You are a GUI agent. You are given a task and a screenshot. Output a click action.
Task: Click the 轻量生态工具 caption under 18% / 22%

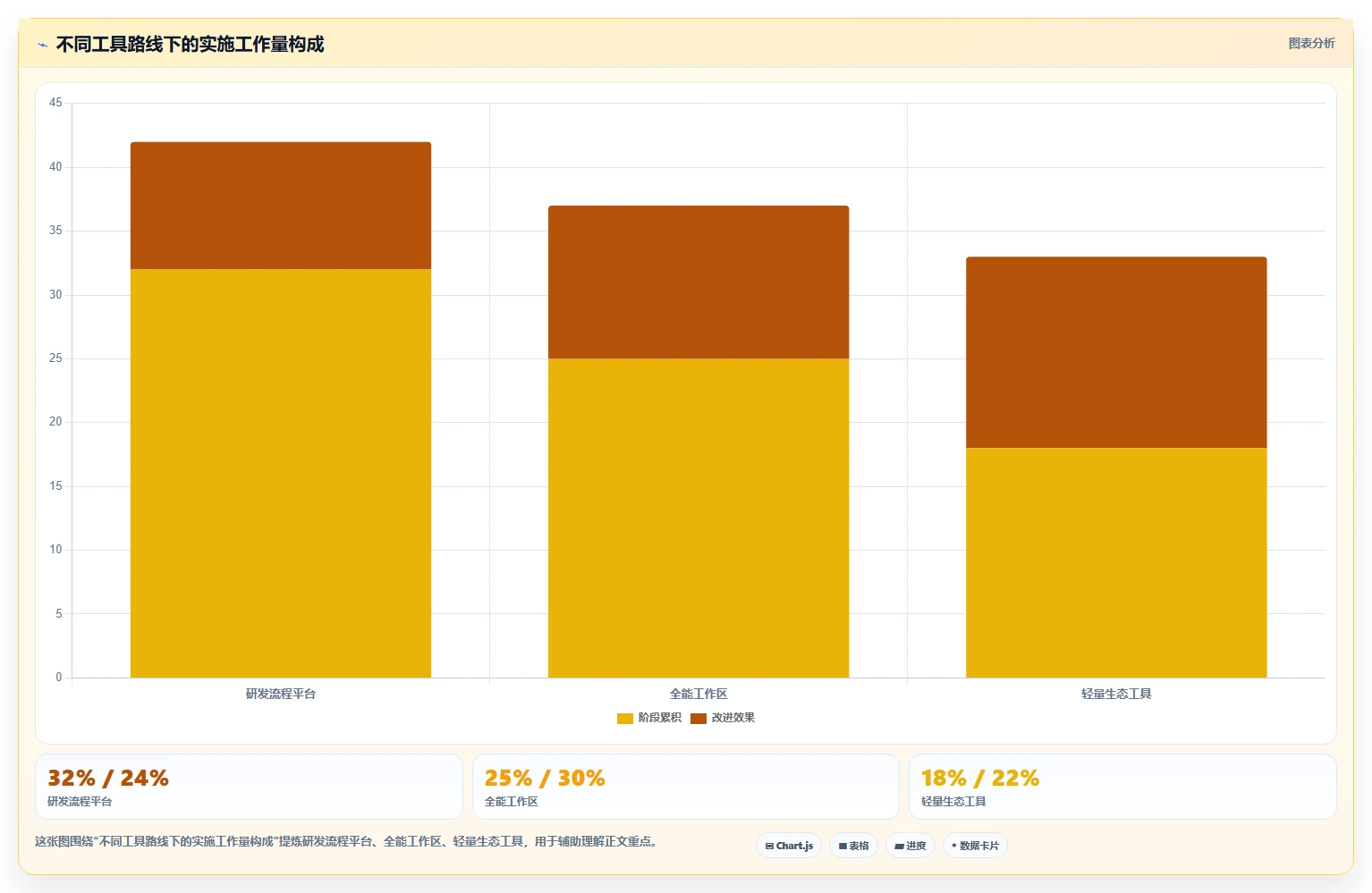click(x=953, y=802)
